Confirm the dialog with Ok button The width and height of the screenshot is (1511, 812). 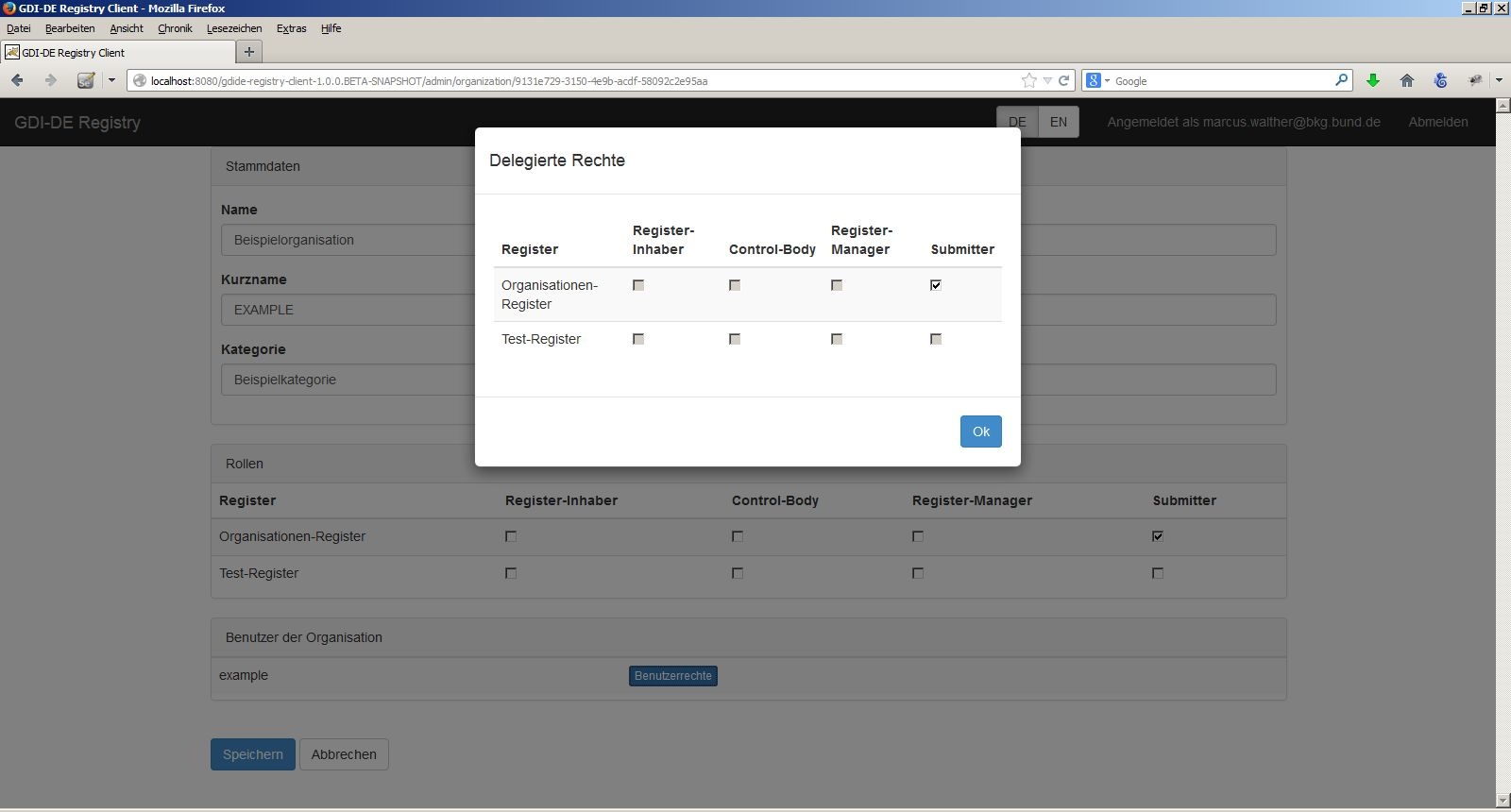coord(980,431)
